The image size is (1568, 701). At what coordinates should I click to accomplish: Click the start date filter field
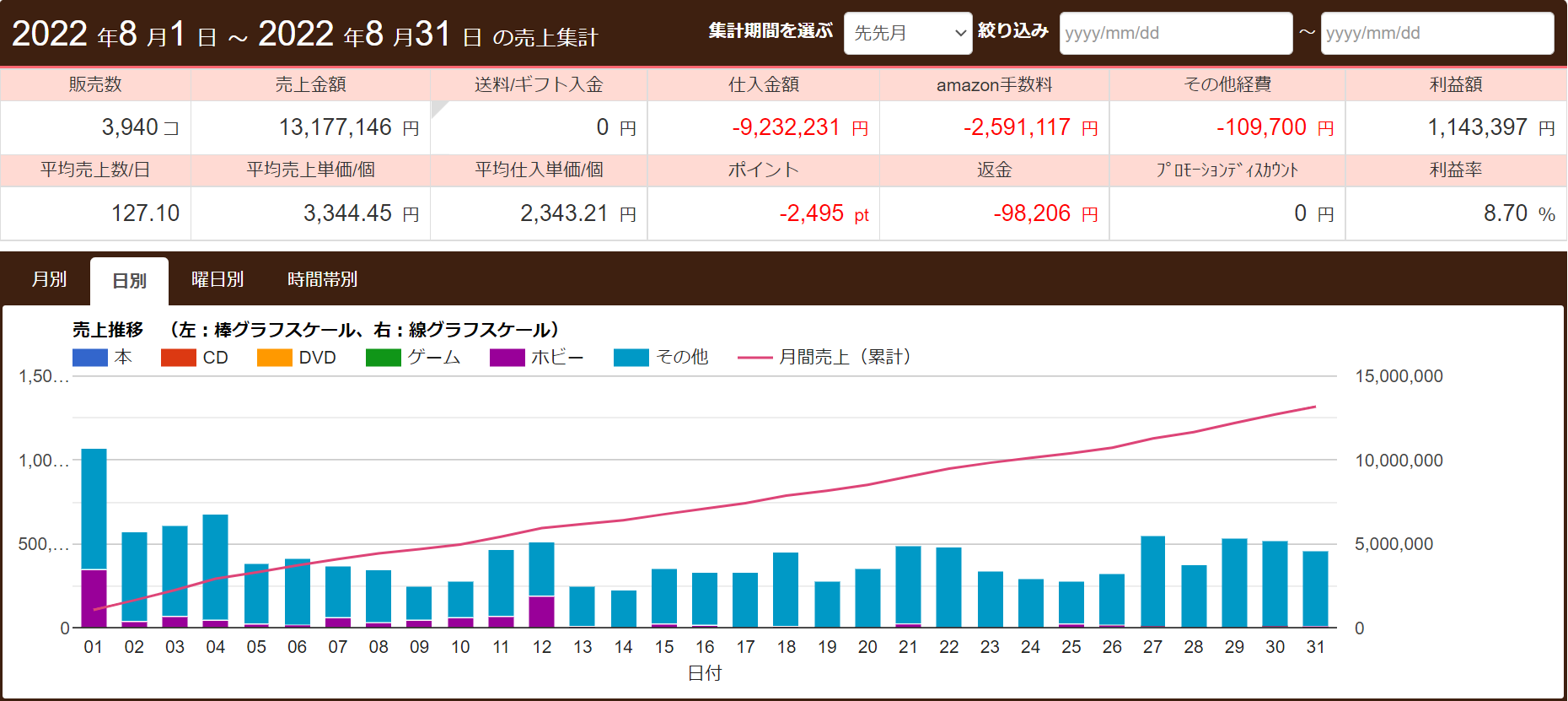1175,33
